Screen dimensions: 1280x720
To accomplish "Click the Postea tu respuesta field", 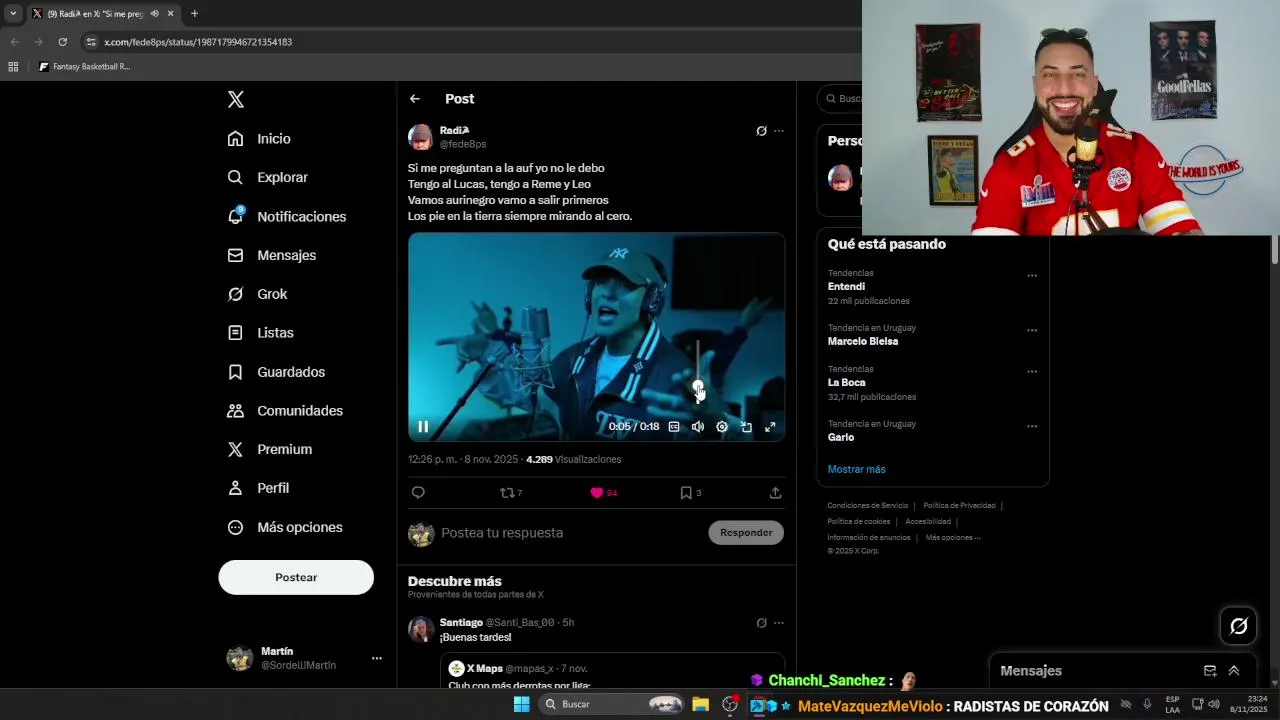I will point(570,533).
